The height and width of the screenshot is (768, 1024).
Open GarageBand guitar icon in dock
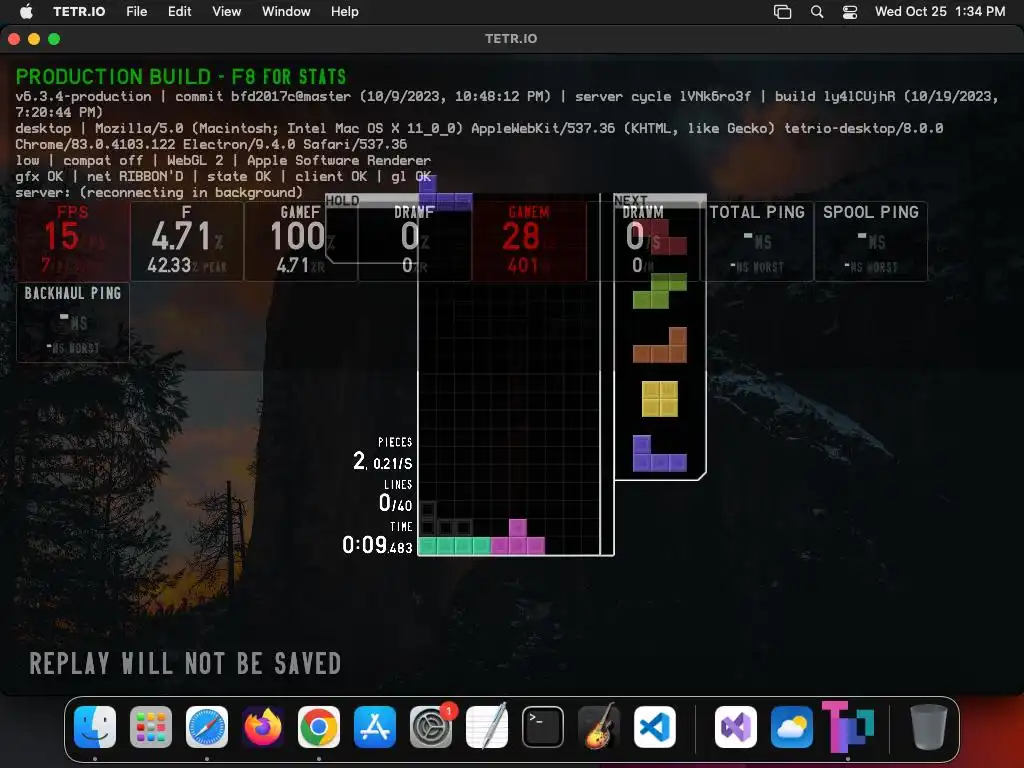pyautogui.click(x=599, y=727)
